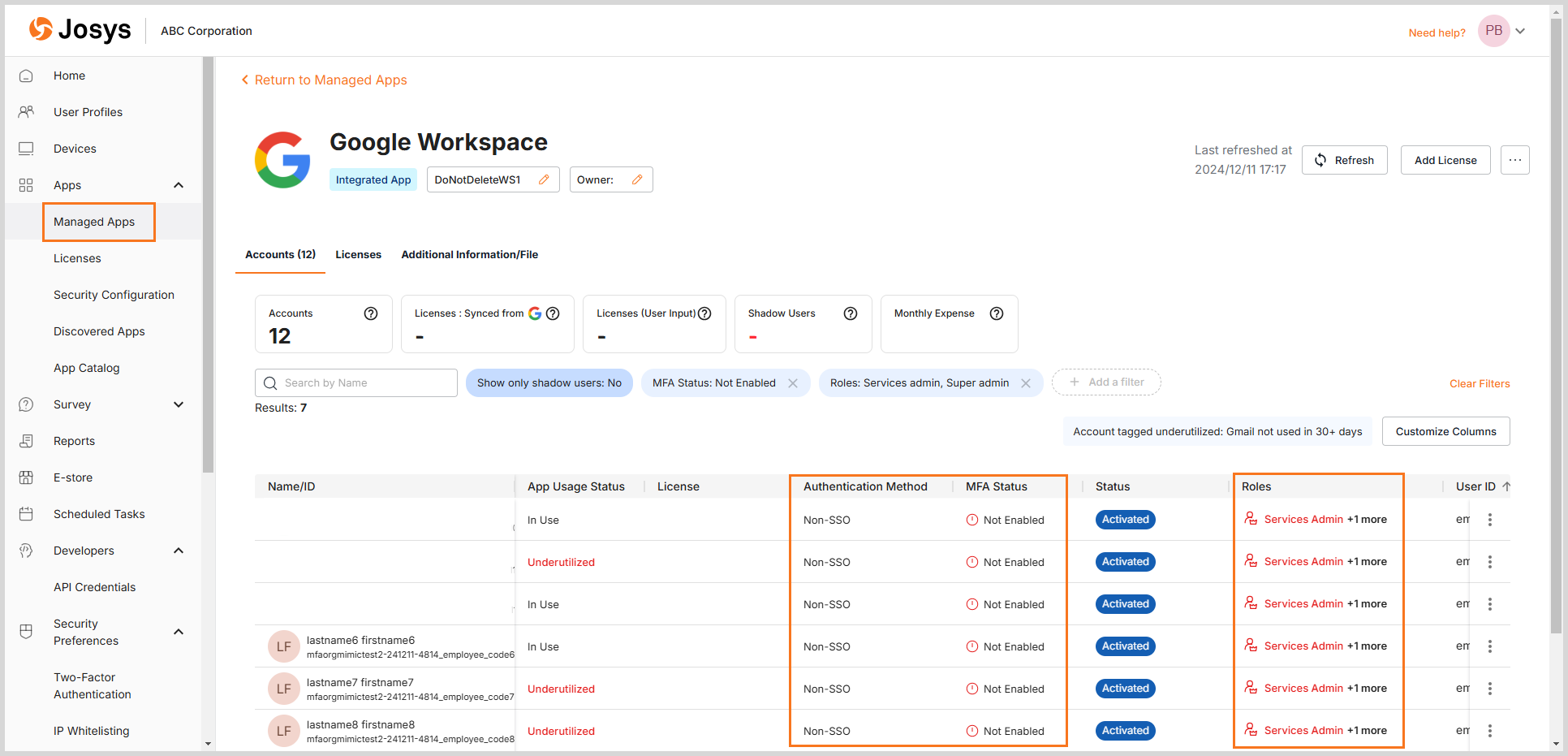The height and width of the screenshot is (756, 1568).
Task: Select Managed Apps in the sidebar
Action: click(94, 222)
